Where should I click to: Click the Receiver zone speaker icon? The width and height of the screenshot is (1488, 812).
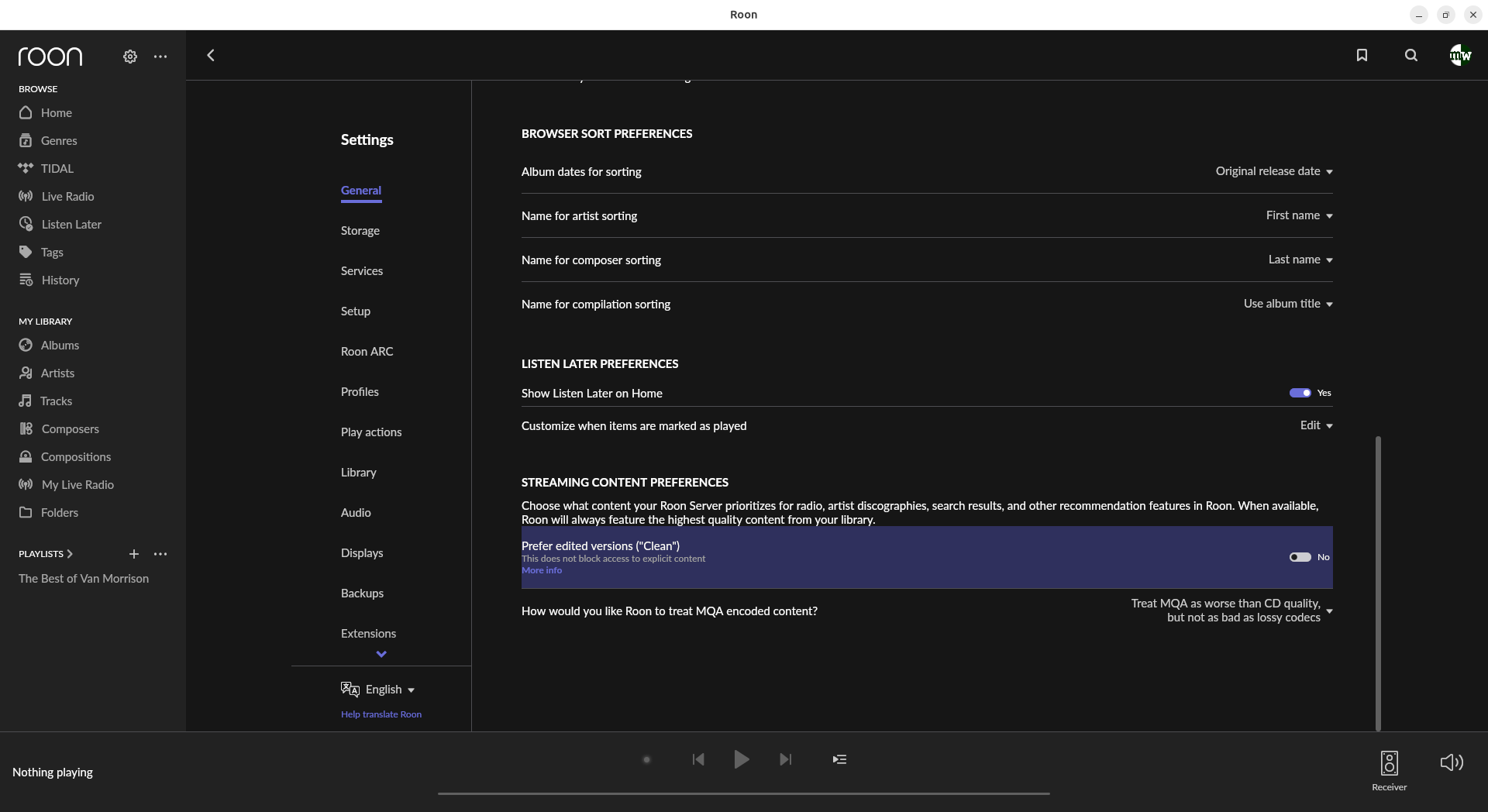[1389, 763]
